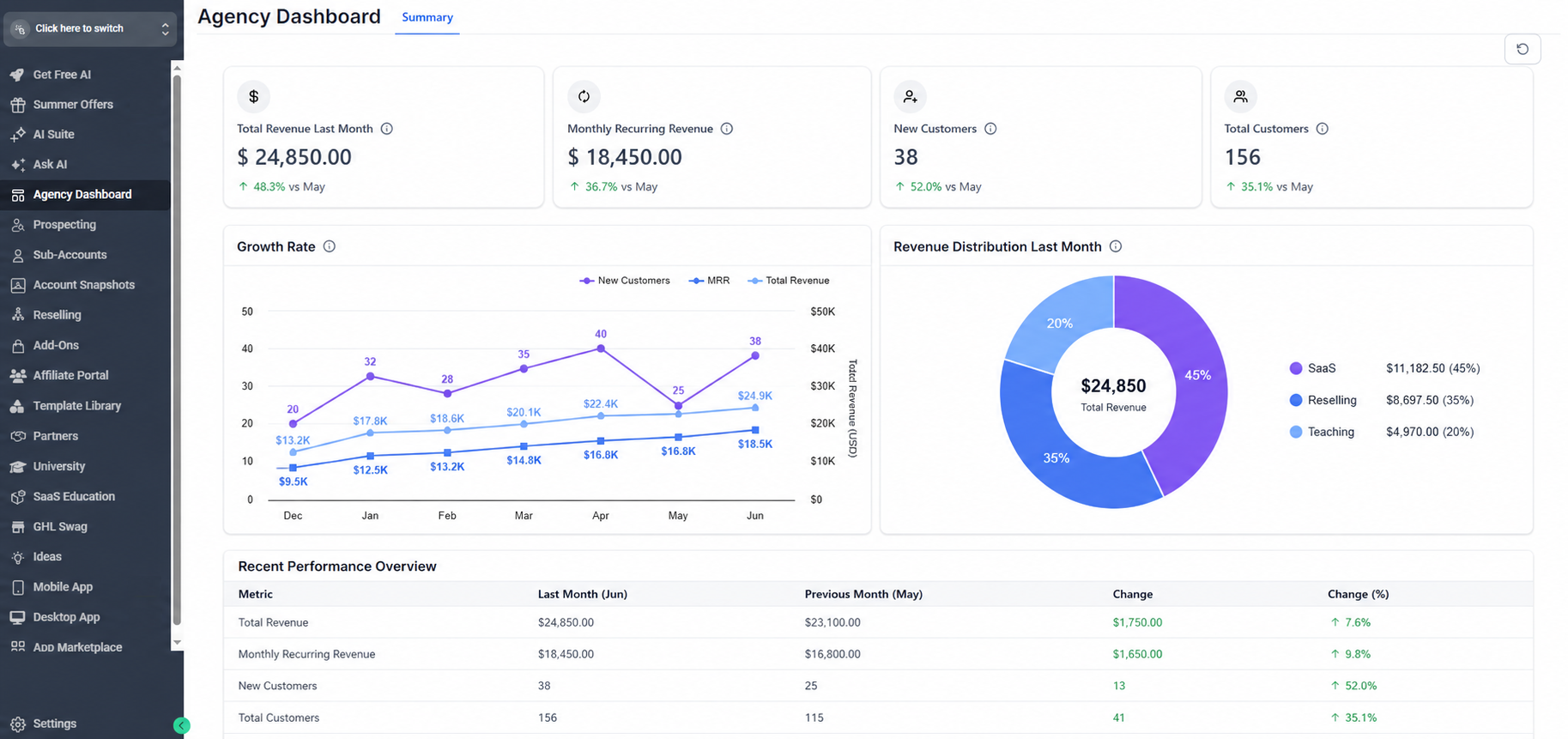Refresh the dashboard with the reload icon
The height and width of the screenshot is (739, 1568).
[x=1523, y=49]
